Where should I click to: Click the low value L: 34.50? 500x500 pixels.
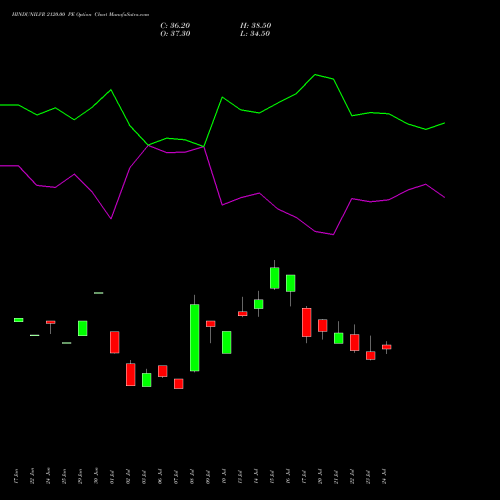click(x=255, y=34)
